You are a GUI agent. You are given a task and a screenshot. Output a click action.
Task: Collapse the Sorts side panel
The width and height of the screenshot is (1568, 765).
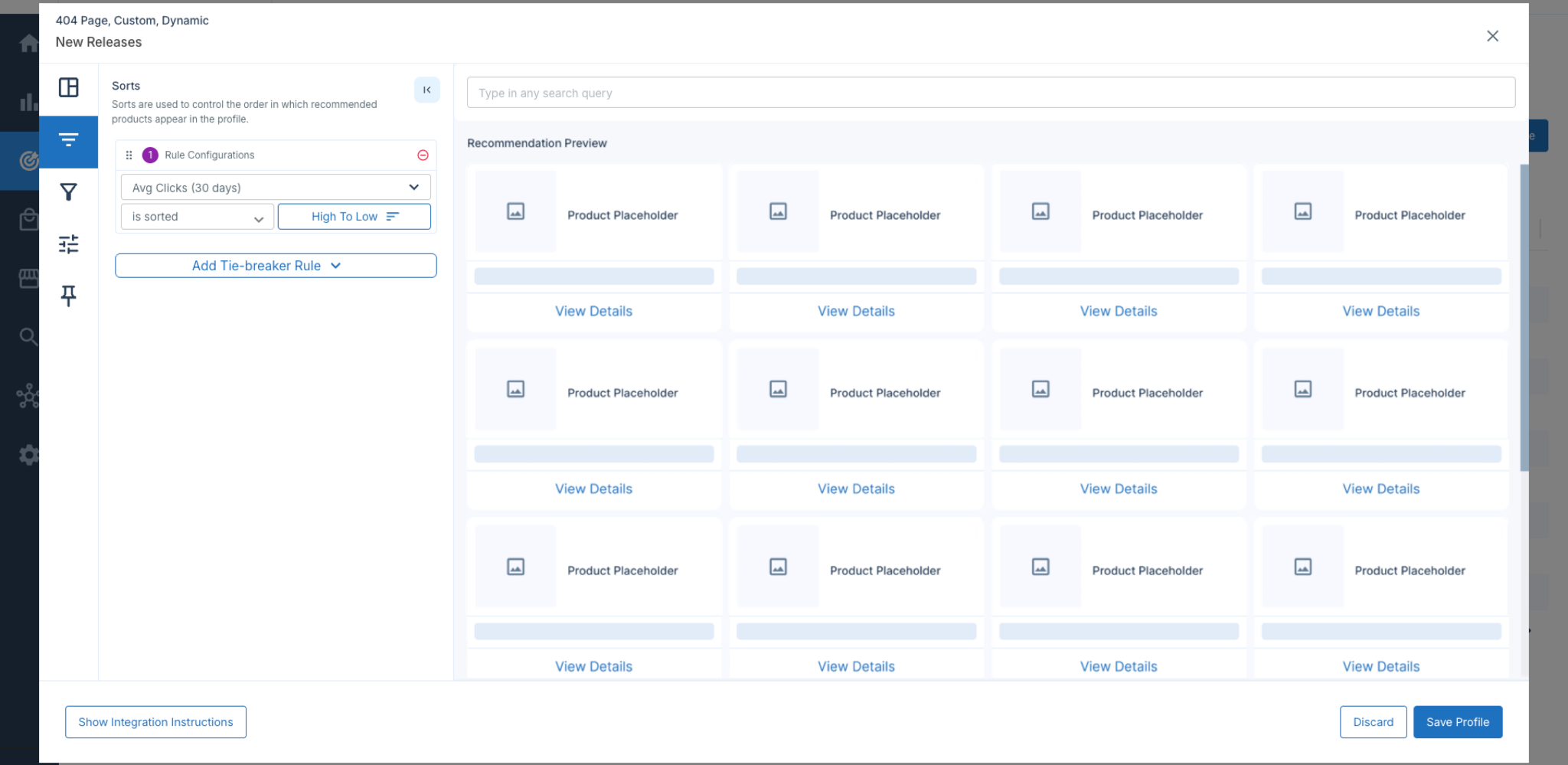pos(427,90)
